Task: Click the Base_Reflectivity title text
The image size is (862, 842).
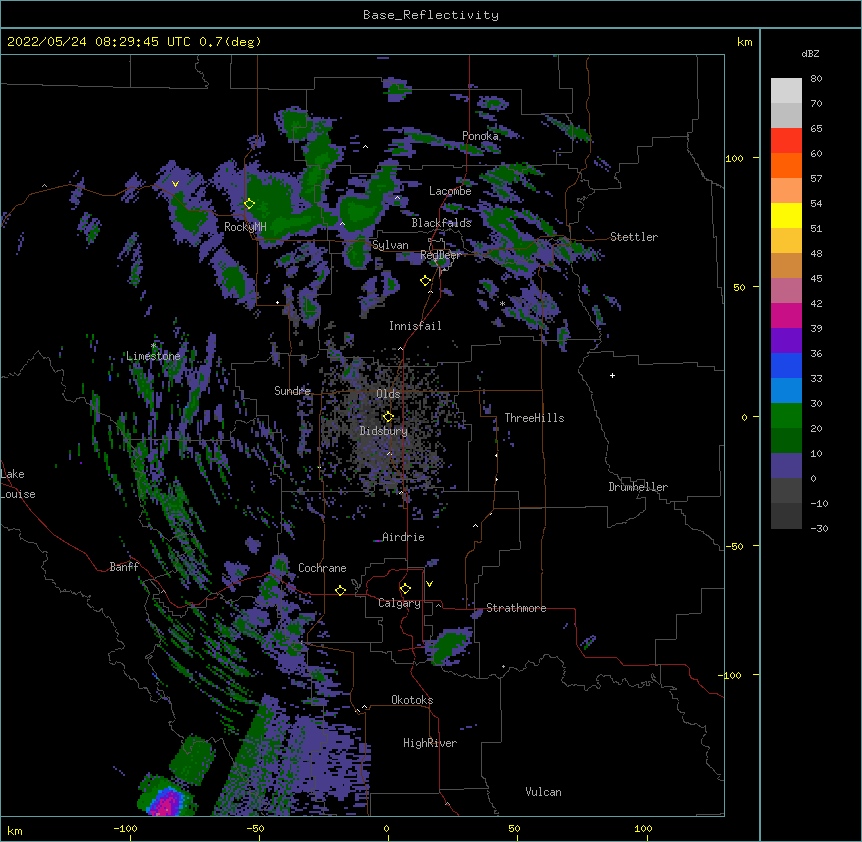Action: tap(431, 15)
